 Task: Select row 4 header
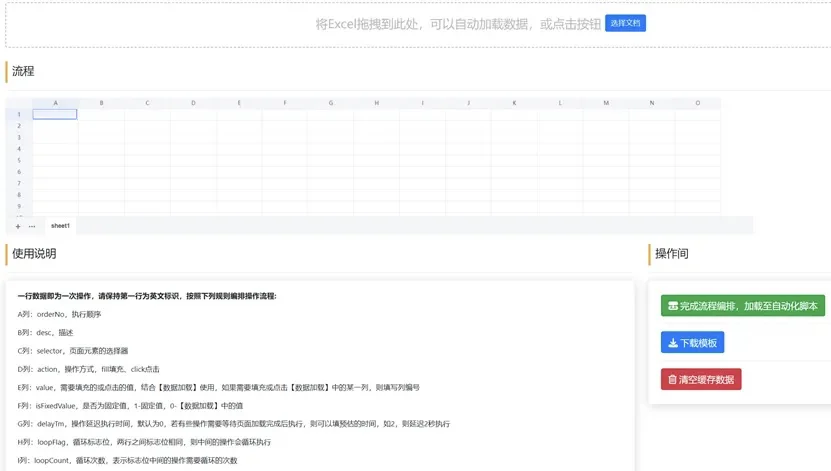19,149
